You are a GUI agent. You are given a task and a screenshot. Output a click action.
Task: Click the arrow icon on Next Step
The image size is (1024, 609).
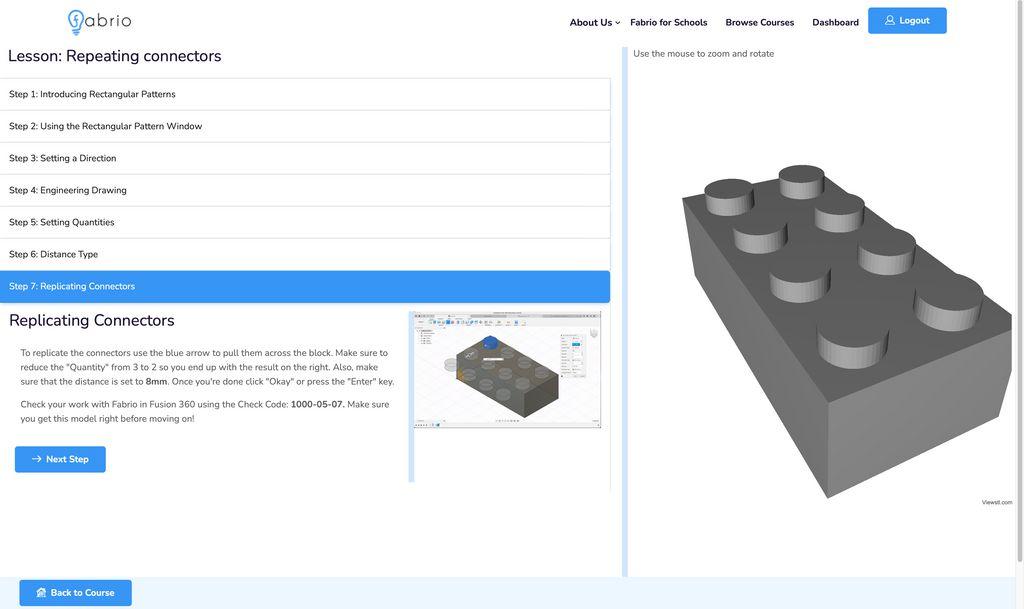coord(37,459)
